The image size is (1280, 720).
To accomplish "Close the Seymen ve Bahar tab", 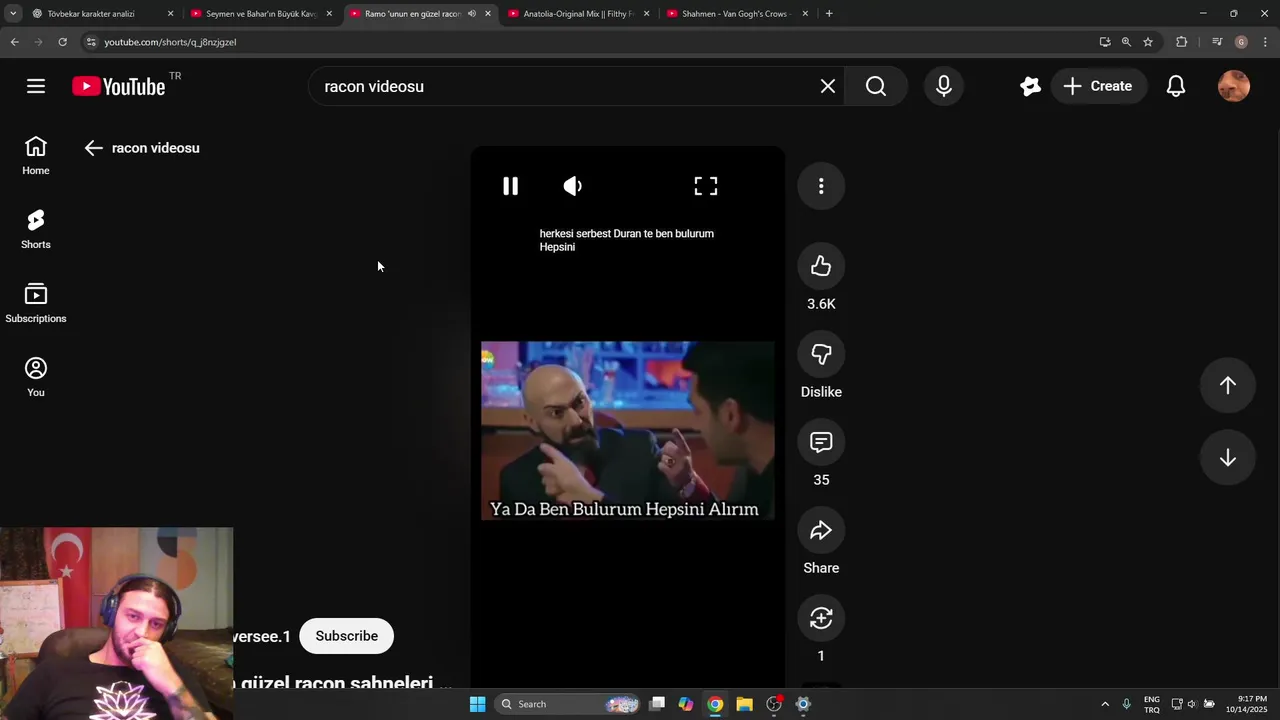I will coord(329,14).
